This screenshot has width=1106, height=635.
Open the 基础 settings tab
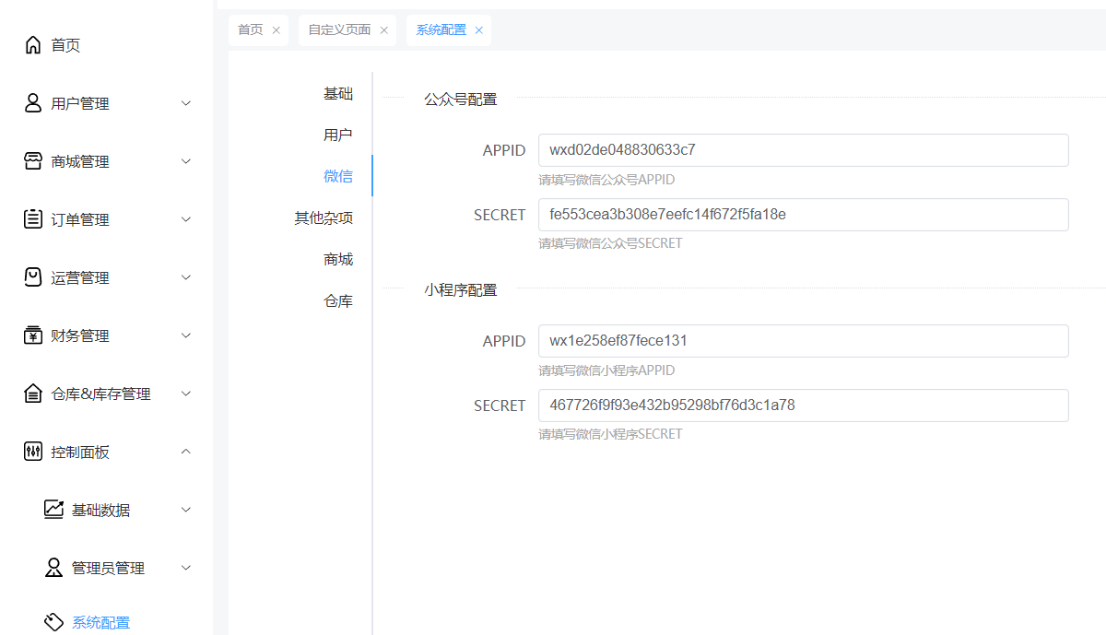[x=338, y=94]
